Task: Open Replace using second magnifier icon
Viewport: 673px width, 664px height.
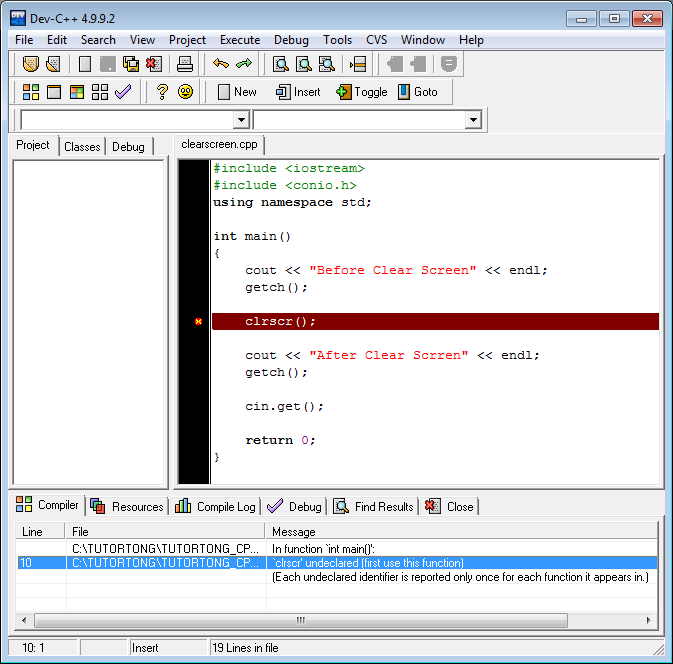Action: point(304,64)
